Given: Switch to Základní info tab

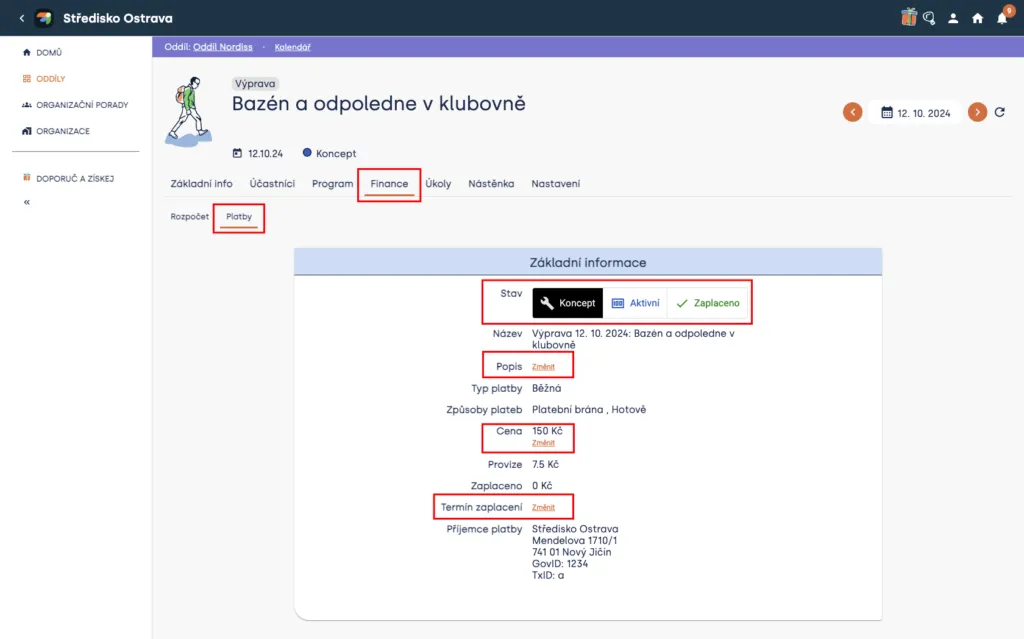Looking at the screenshot, I should 201,184.
